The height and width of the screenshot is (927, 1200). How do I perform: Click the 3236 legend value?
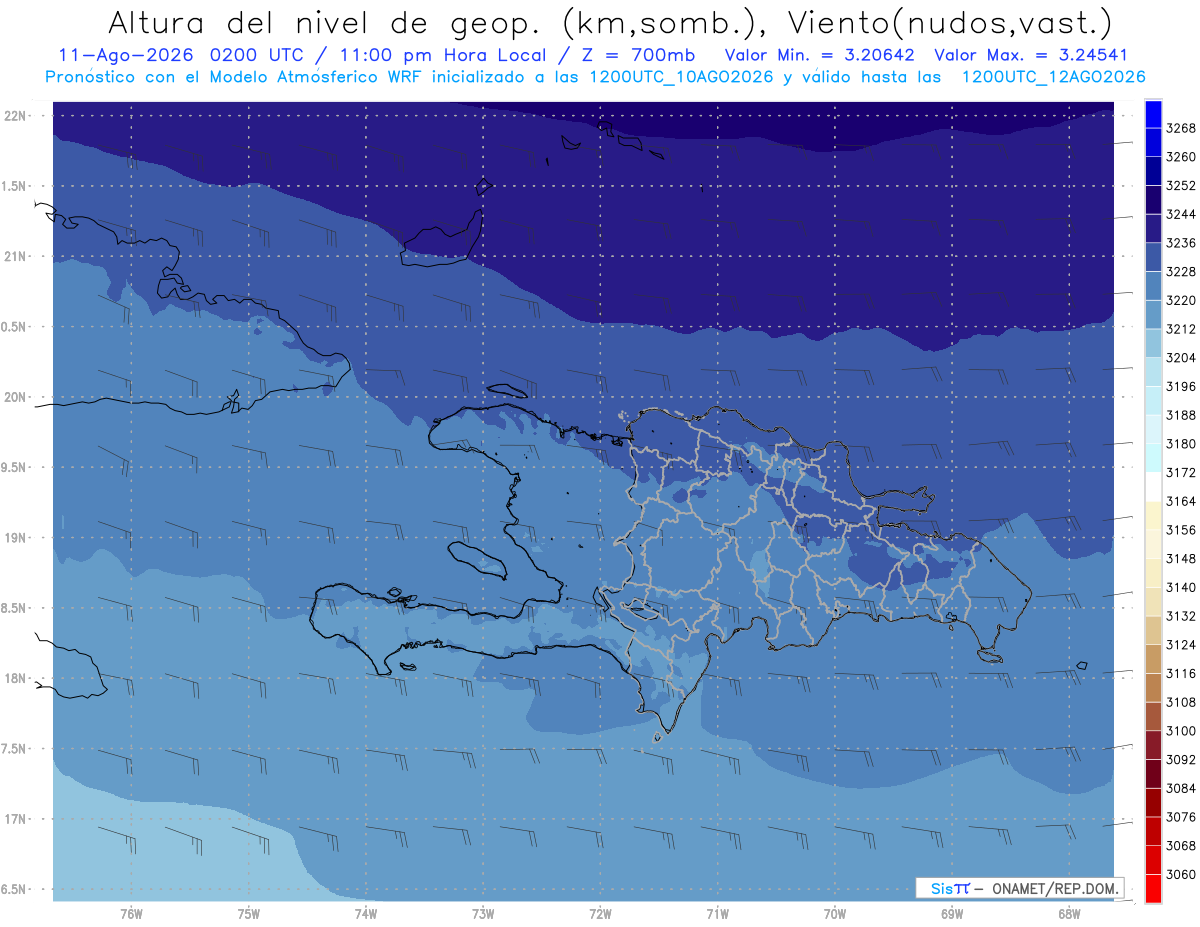coord(1181,243)
